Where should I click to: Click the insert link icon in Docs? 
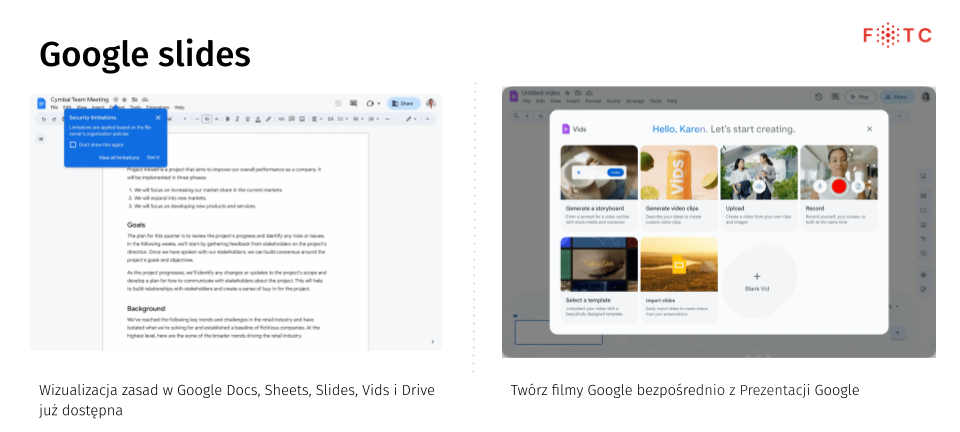[x=282, y=119]
